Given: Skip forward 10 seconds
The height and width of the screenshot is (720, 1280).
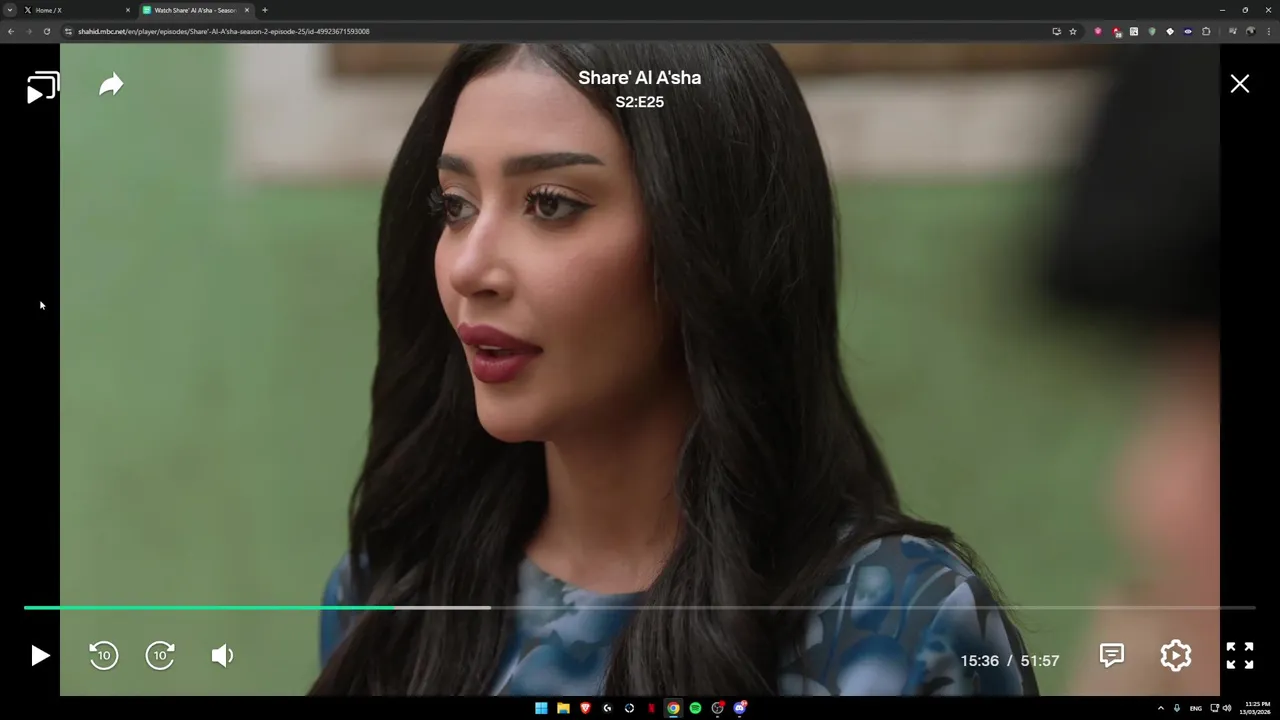Looking at the screenshot, I should pyautogui.click(x=160, y=656).
